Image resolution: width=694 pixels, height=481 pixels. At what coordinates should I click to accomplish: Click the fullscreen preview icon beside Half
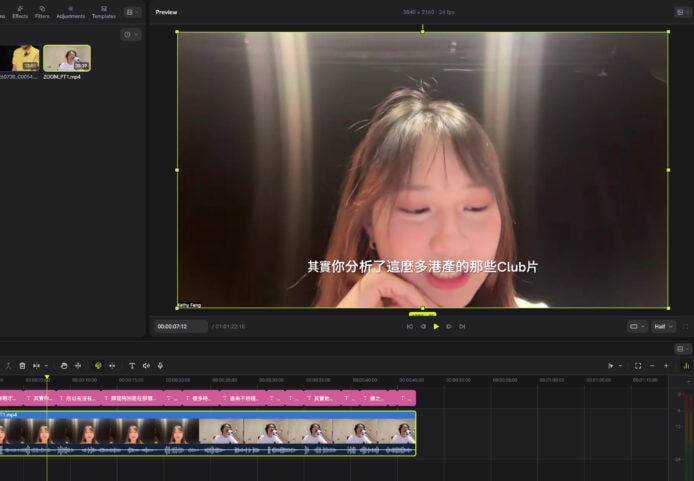pyautogui.click(x=686, y=327)
